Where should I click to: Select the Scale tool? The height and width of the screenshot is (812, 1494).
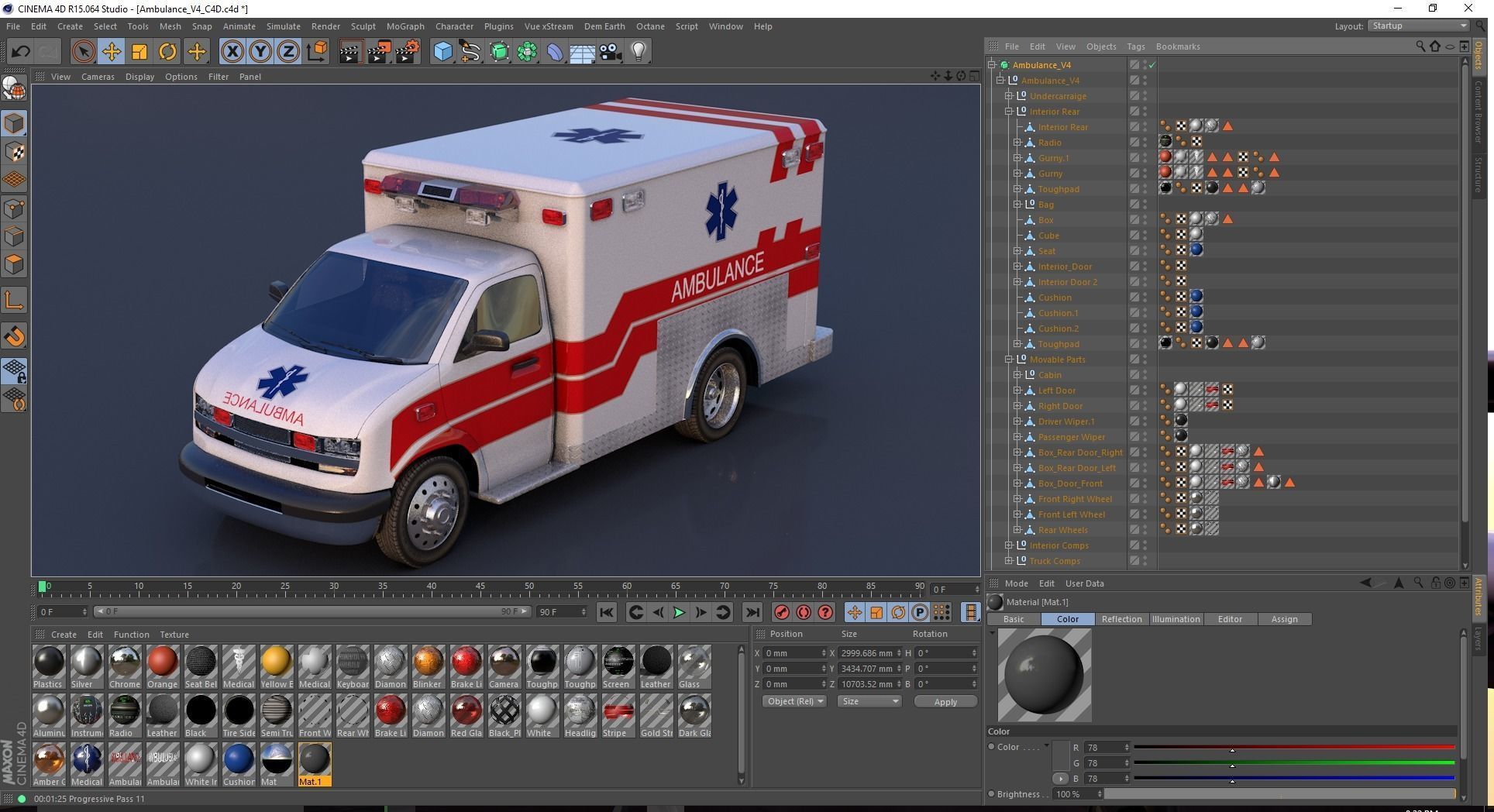pos(139,52)
